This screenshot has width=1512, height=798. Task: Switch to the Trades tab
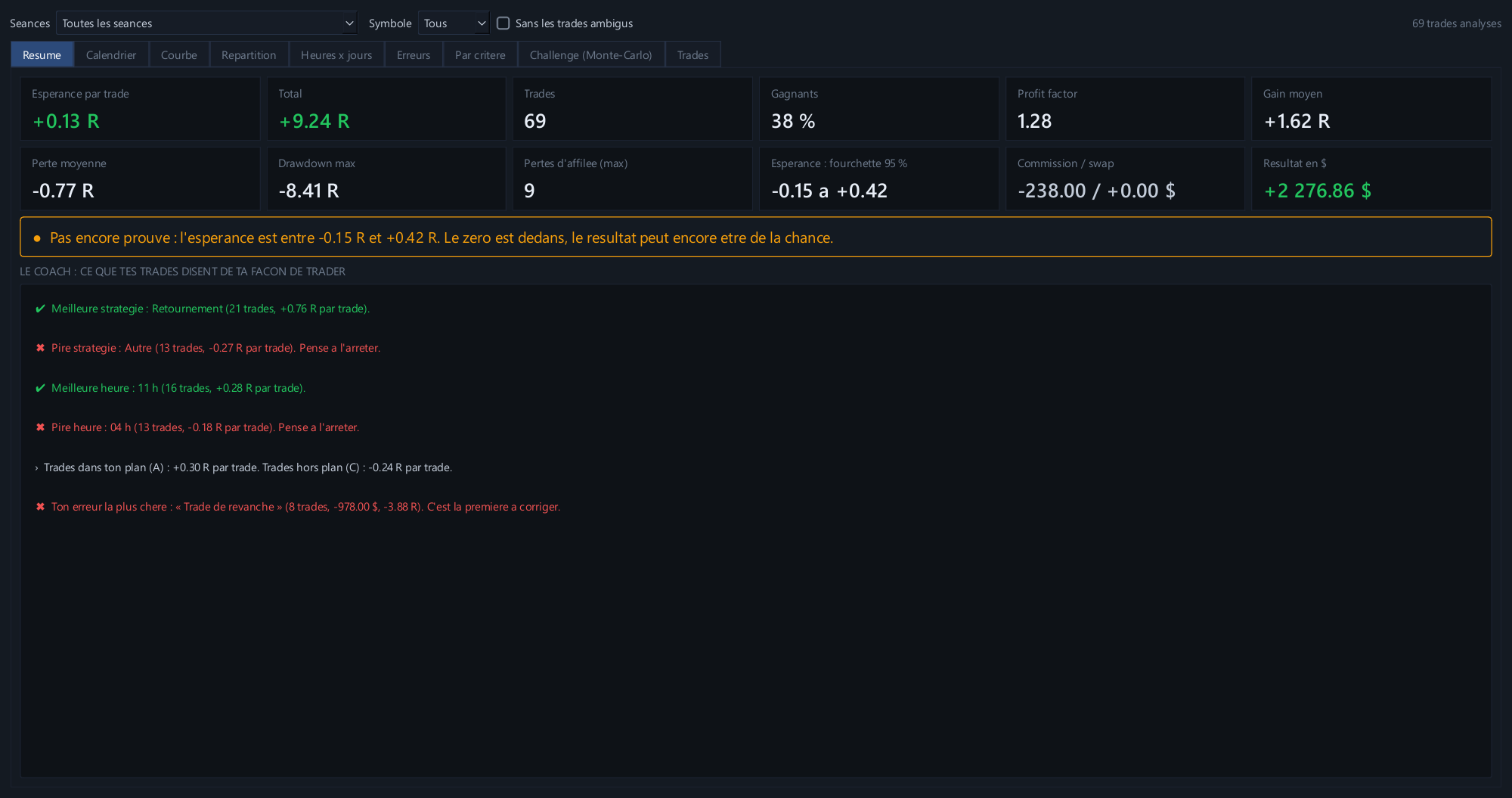click(x=692, y=55)
